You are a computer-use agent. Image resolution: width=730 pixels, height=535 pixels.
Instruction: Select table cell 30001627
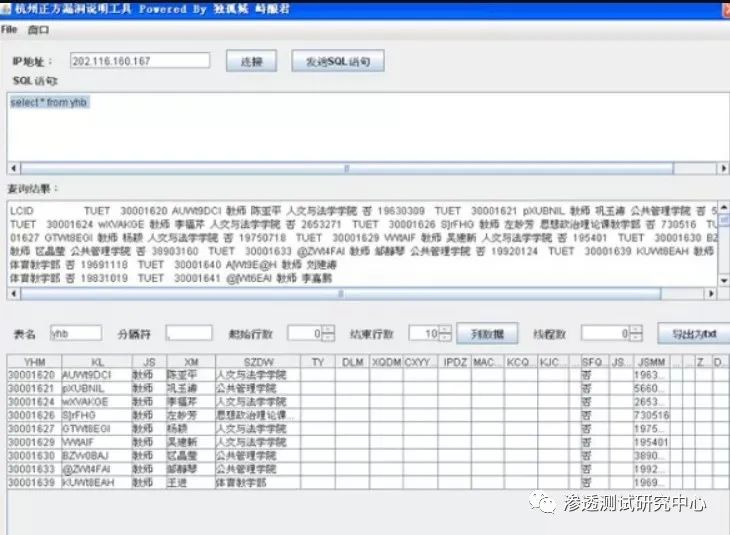34,428
